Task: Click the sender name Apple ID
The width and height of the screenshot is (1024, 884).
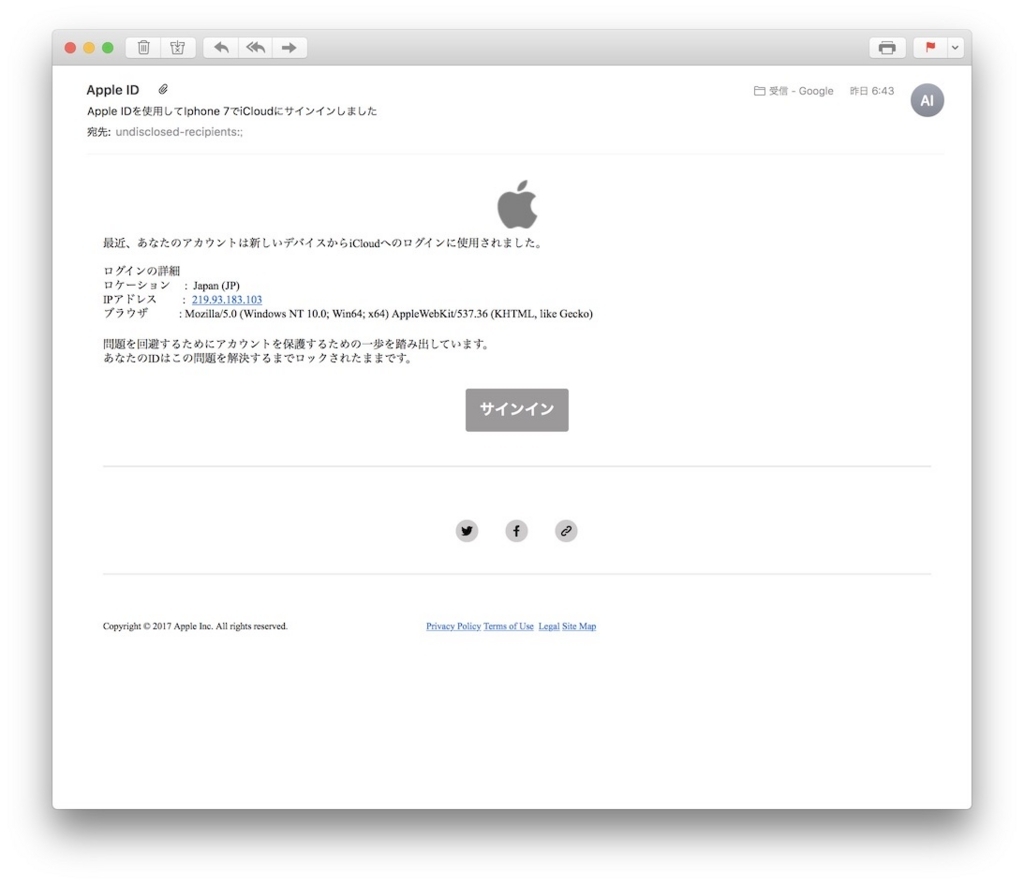Action: [113, 90]
